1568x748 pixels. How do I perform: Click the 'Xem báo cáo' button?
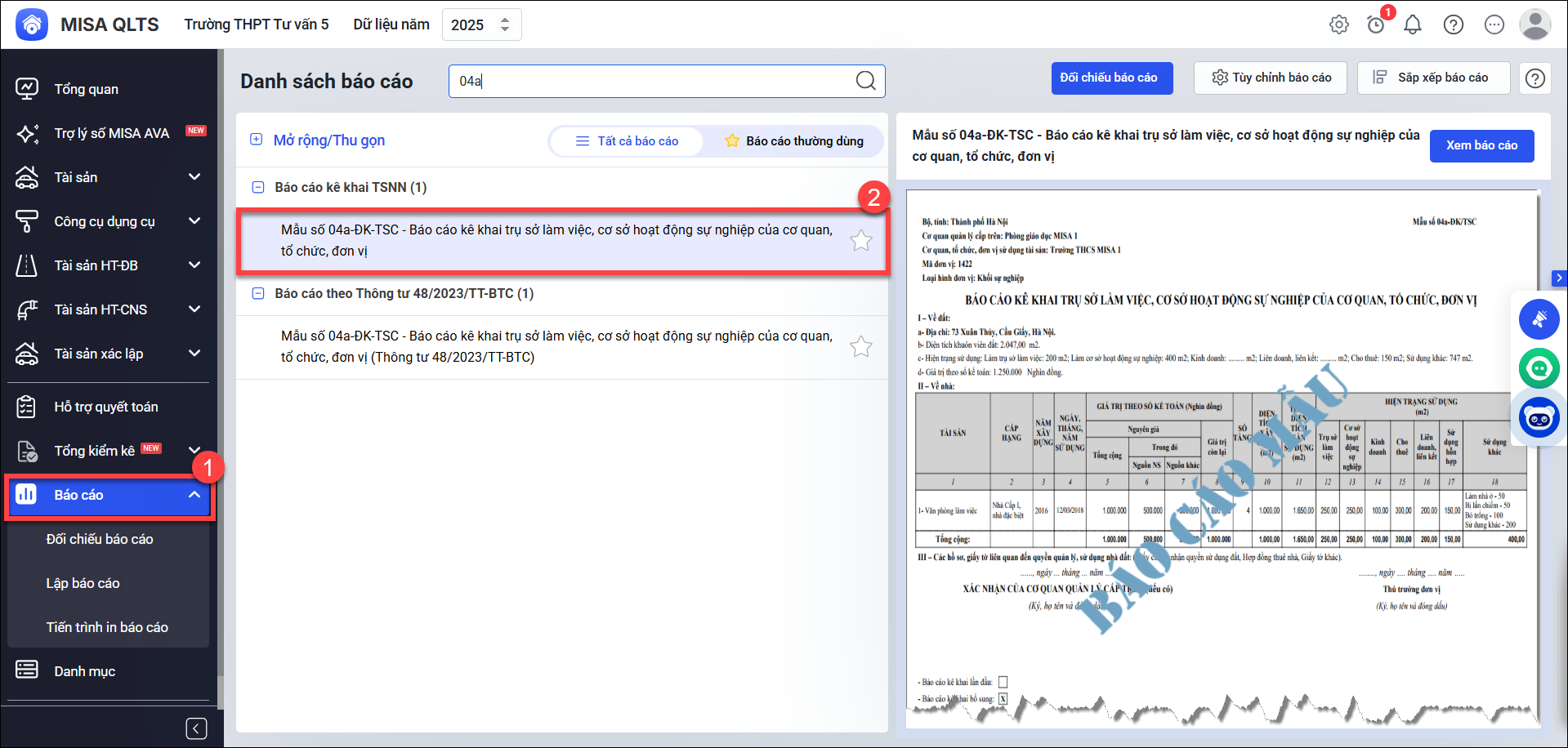pos(1481,145)
